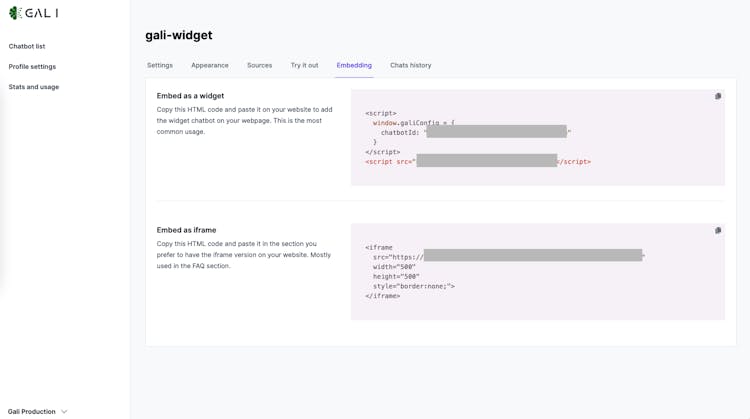Screen dimensions: 750x419
Task: Copy the iframe embed code
Action: click(x=718, y=231)
